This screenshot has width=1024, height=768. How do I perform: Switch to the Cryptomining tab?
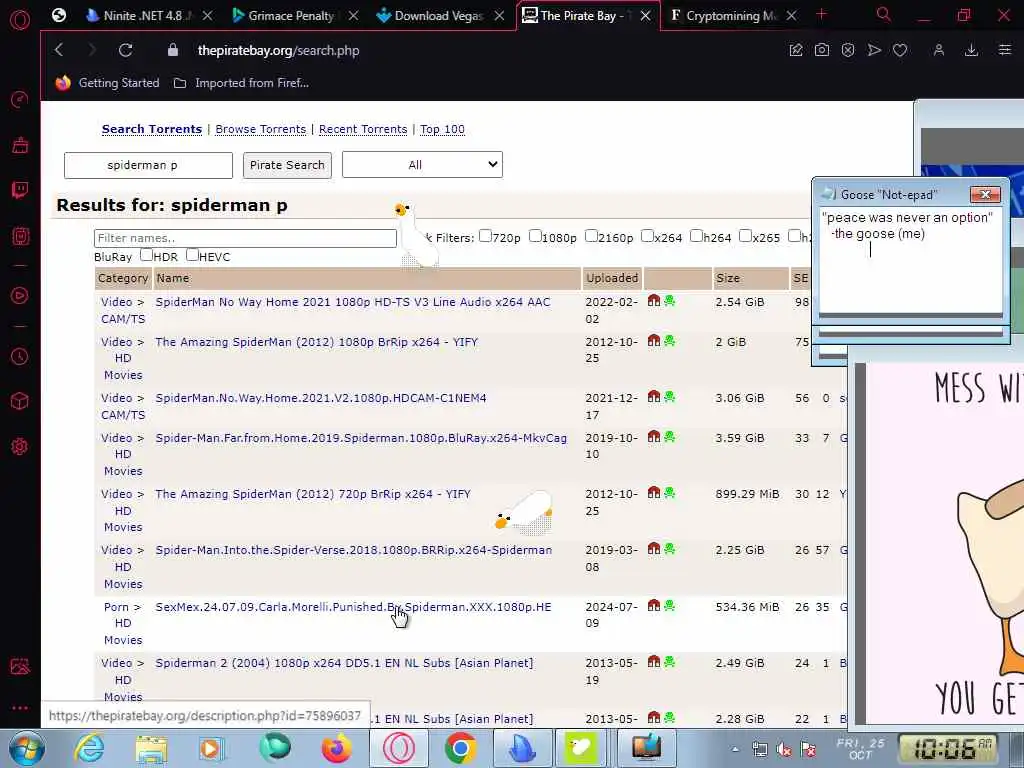coord(730,16)
